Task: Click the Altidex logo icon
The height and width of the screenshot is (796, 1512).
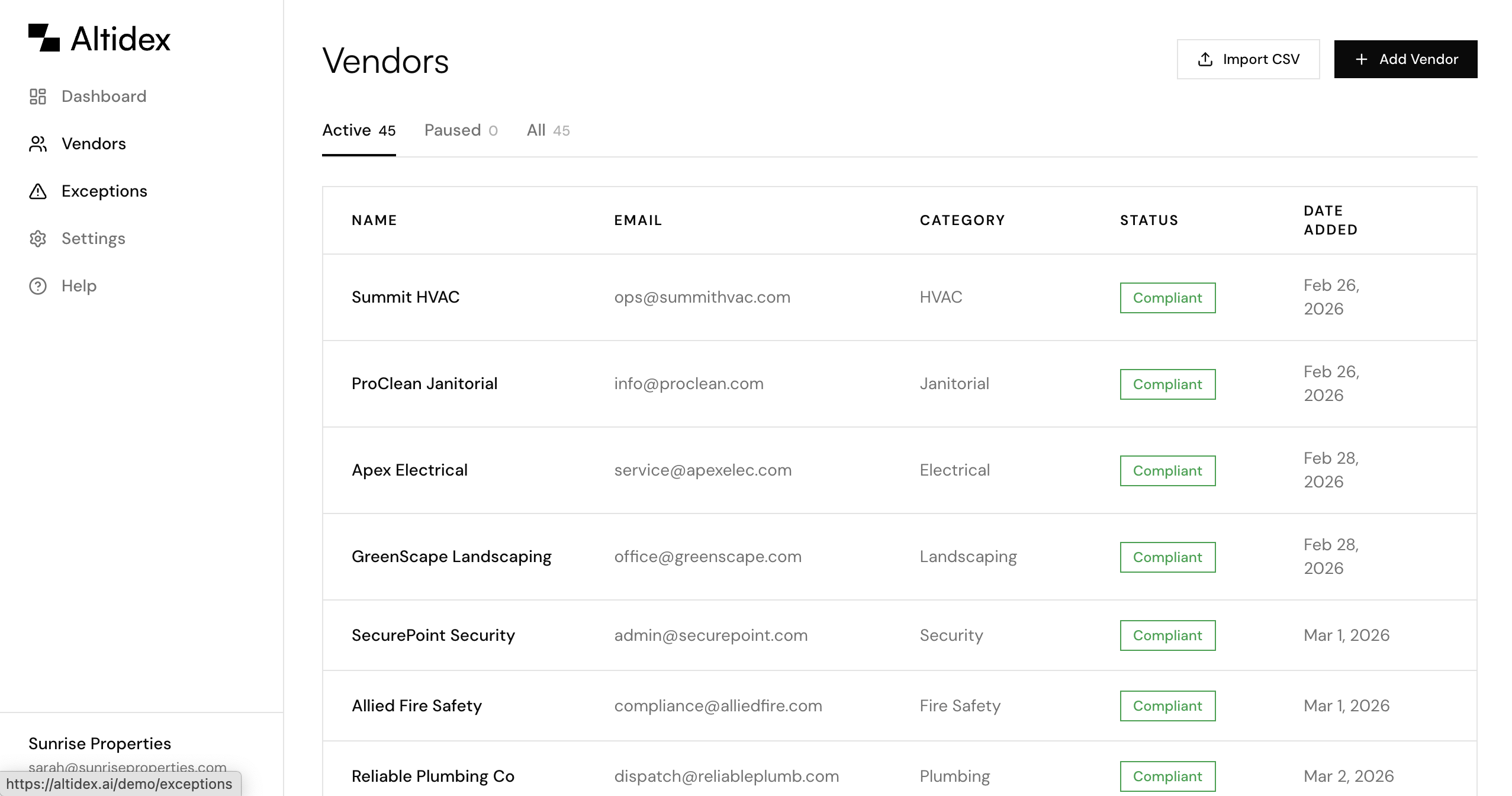Action: pyautogui.click(x=44, y=38)
